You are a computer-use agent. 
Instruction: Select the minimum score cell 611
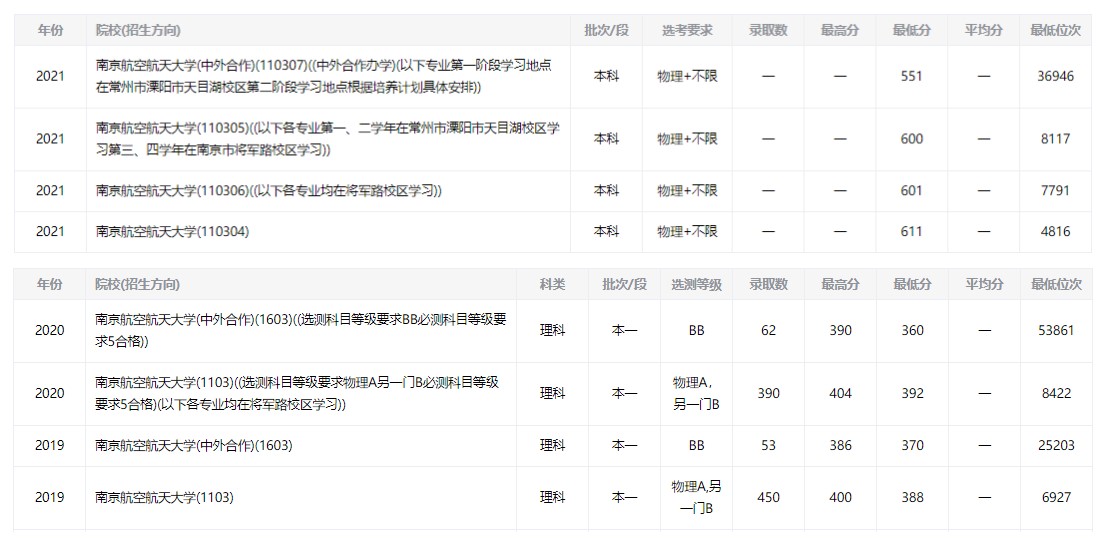click(x=911, y=232)
